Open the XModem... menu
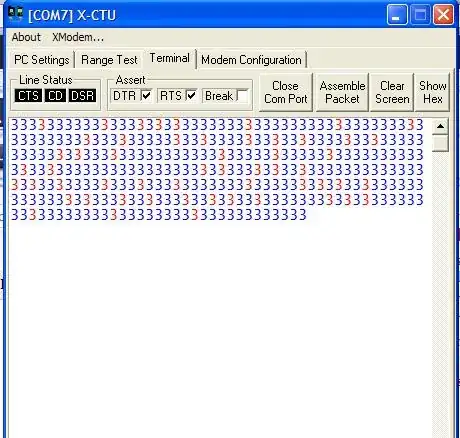This screenshot has width=460, height=438. click(78, 37)
